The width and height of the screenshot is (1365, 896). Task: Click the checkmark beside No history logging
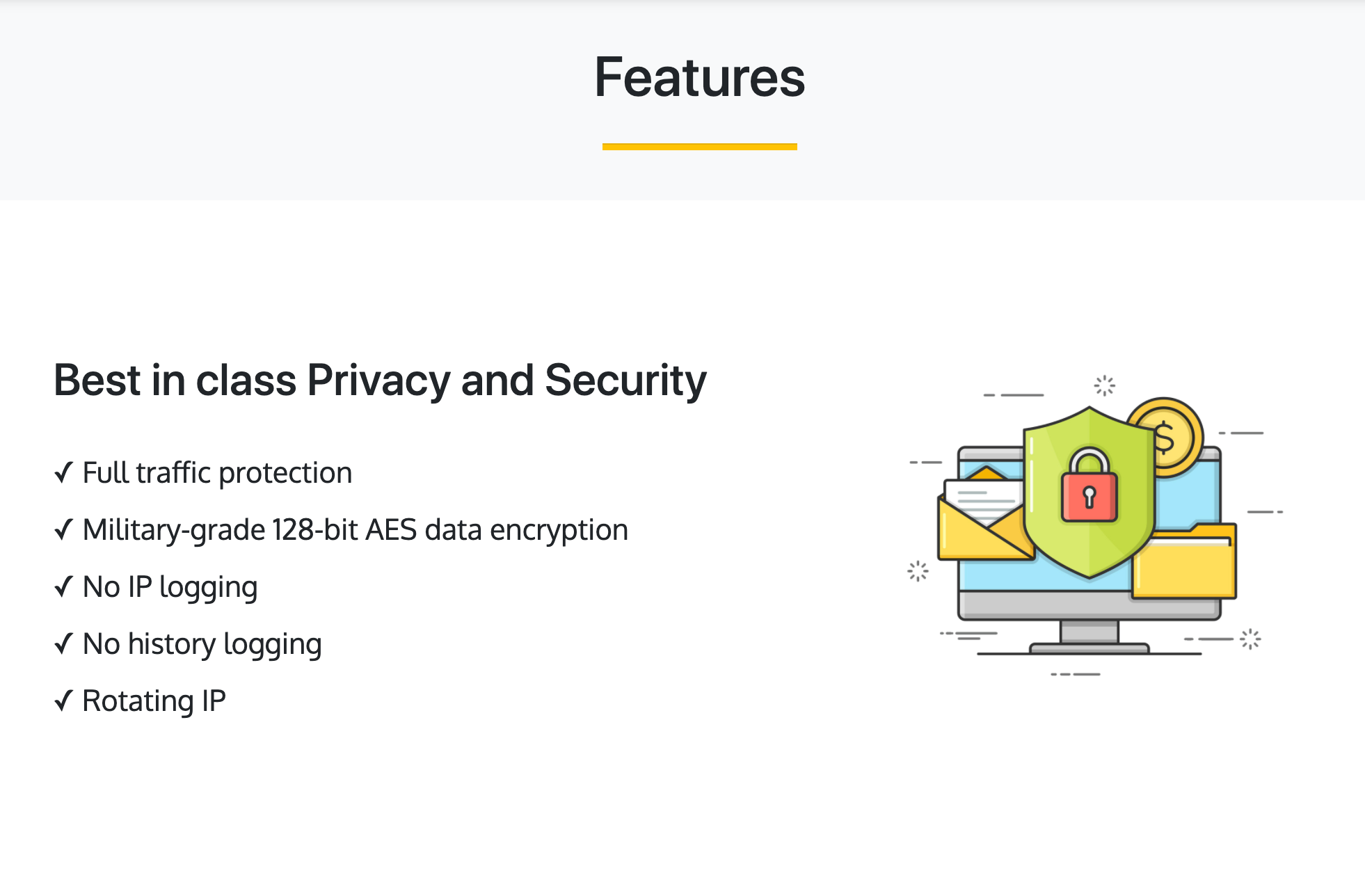[x=64, y=644]
